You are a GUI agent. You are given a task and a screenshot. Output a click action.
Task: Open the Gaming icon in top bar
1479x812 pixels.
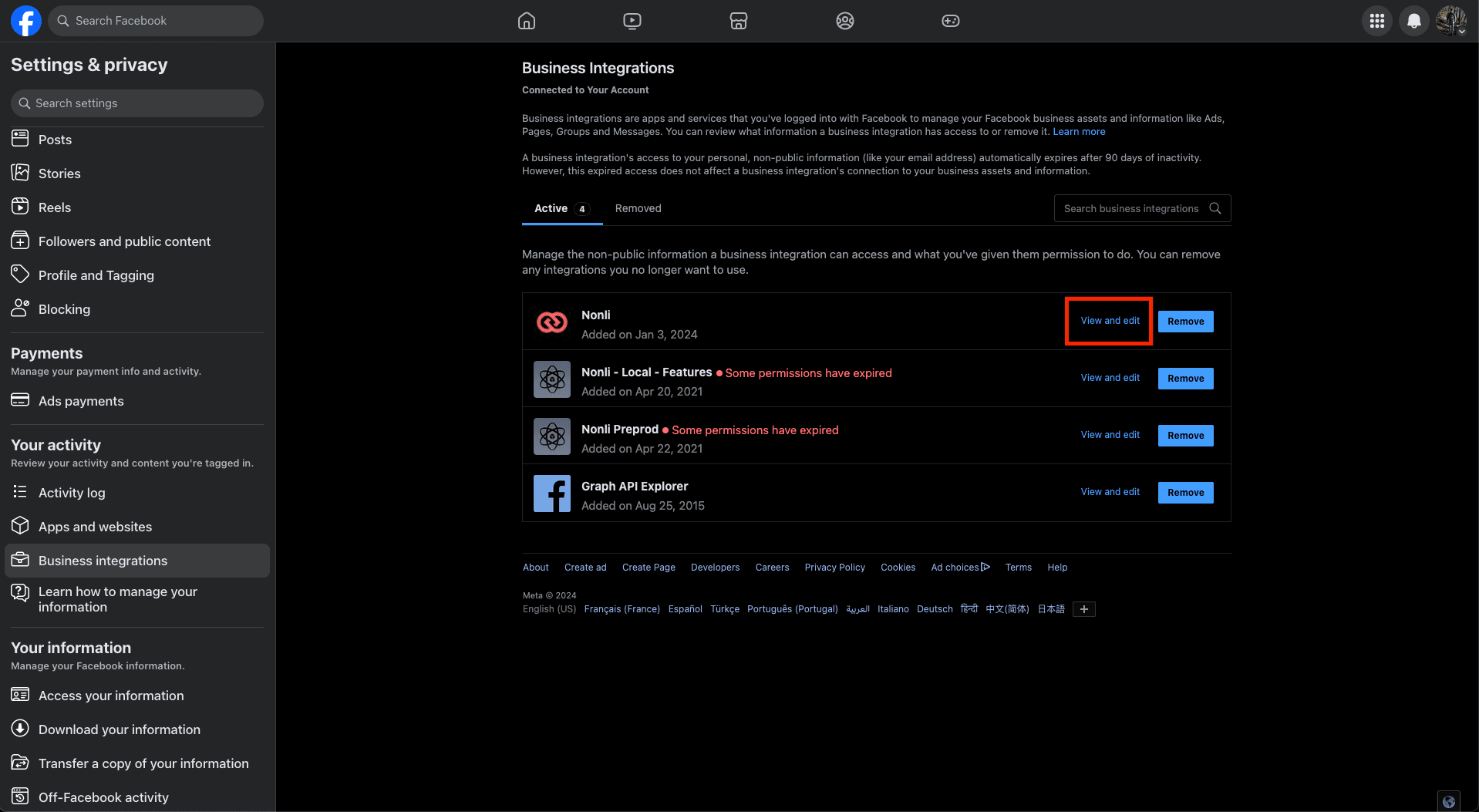951,21
